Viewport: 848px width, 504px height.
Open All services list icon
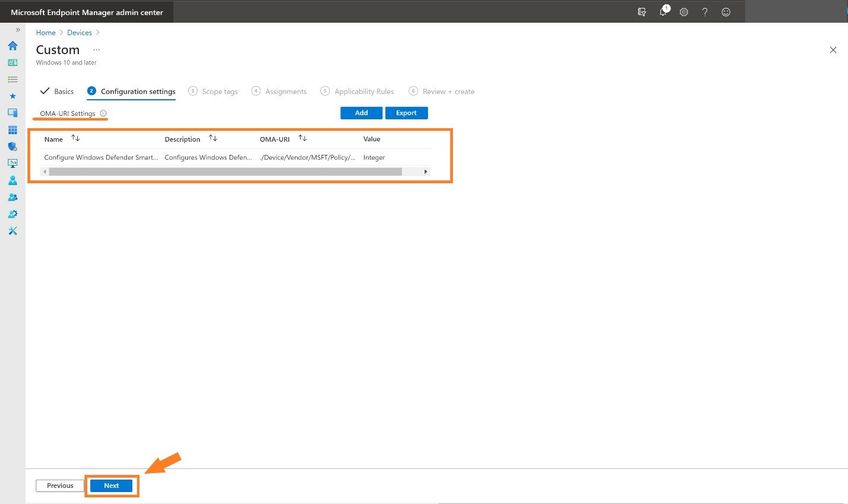12,79
